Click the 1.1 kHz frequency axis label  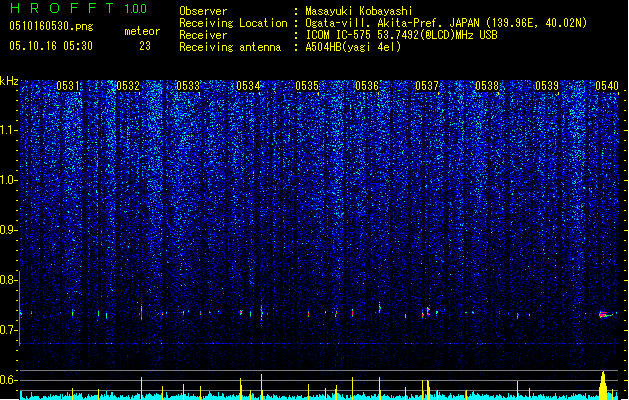[9, 130]
